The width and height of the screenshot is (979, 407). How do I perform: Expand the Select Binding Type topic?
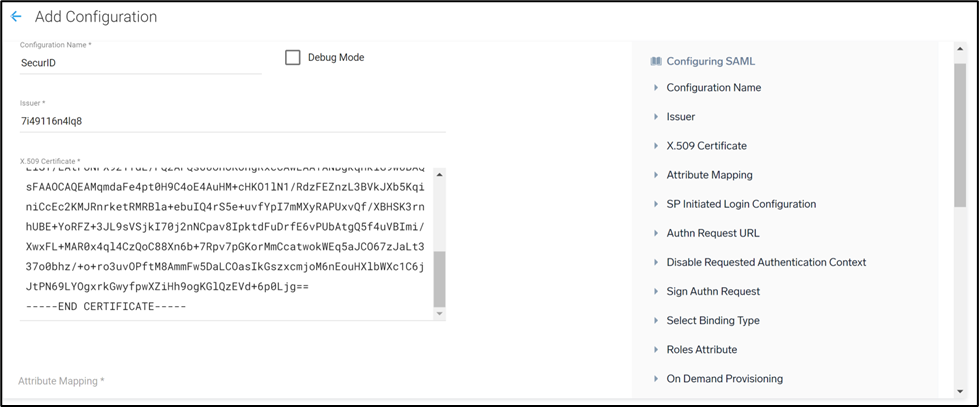click(x=713, y=320)
